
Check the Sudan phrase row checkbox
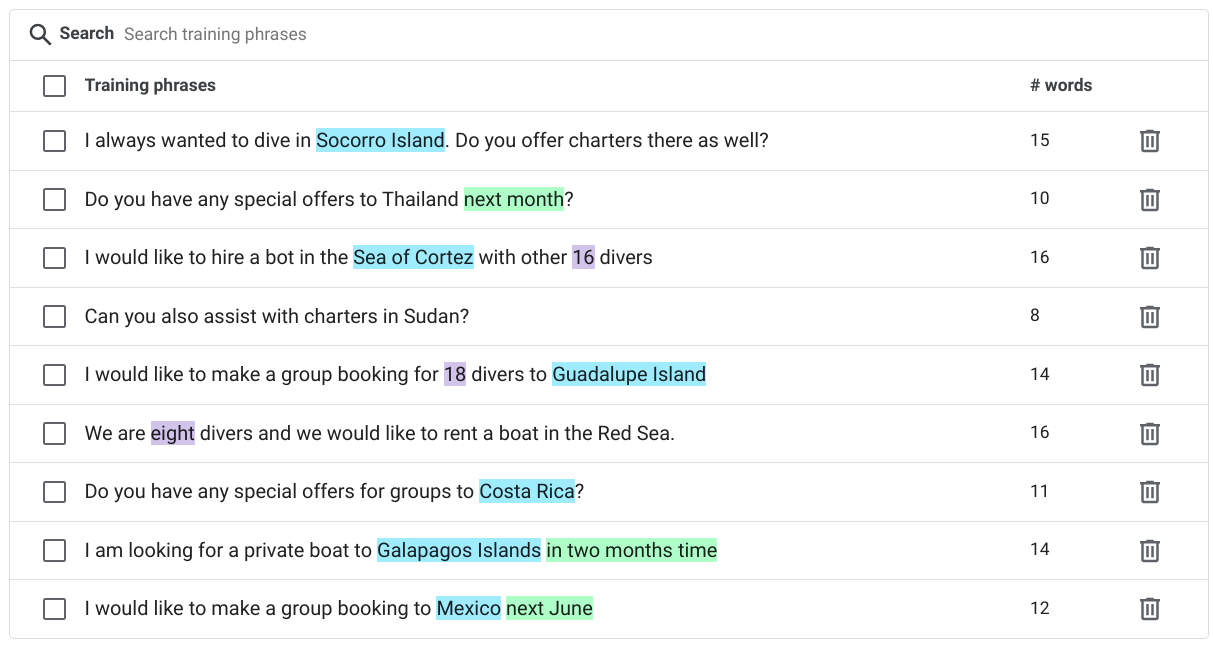54,316
